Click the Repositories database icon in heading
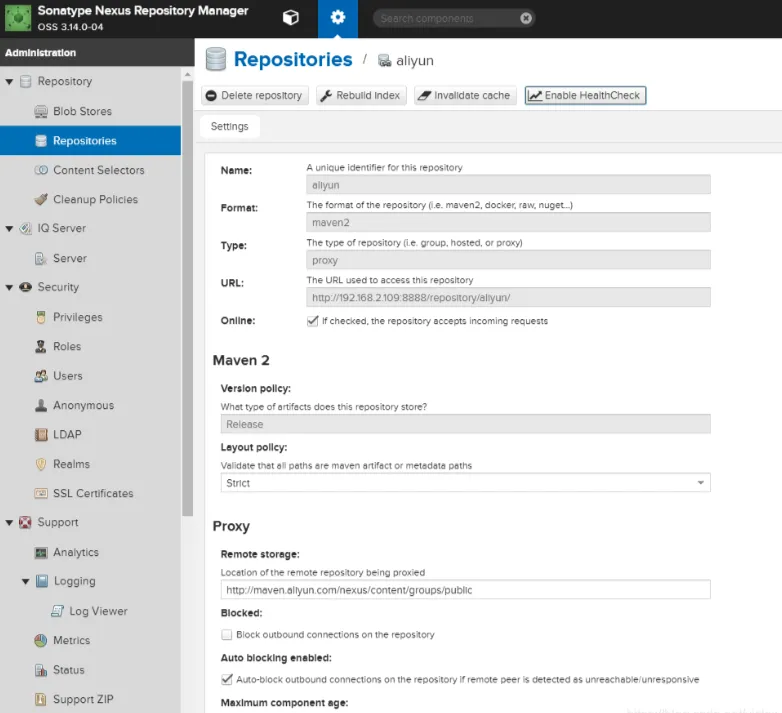This screenshot has width=782, height=713. pyautogui.click(x=216, y=59)
